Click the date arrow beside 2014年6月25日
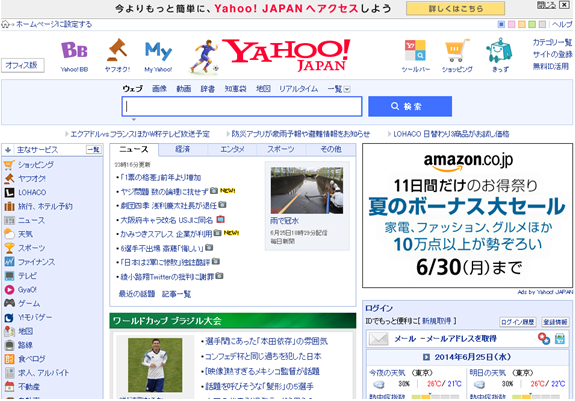This screenshot has width=575, height=401. coord(426,357)
